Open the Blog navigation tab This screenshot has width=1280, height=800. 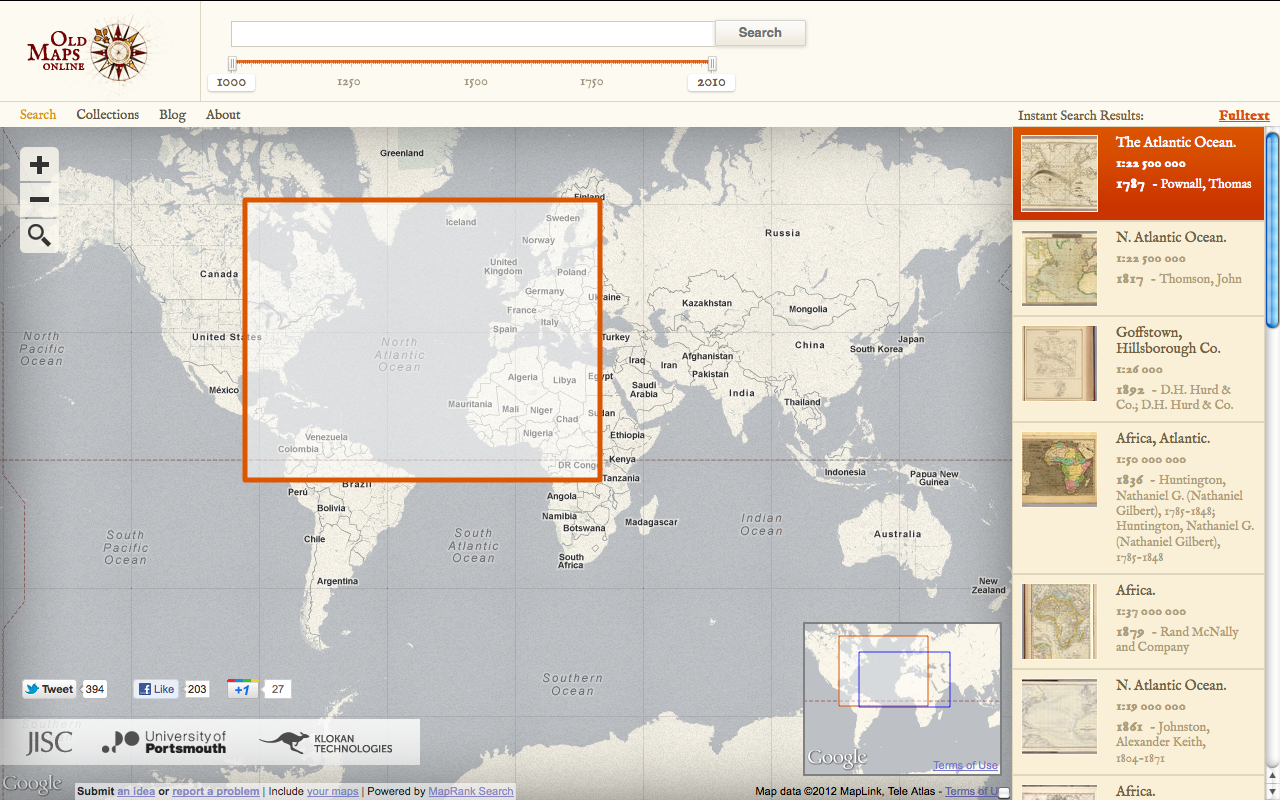(x=173, y=115)
